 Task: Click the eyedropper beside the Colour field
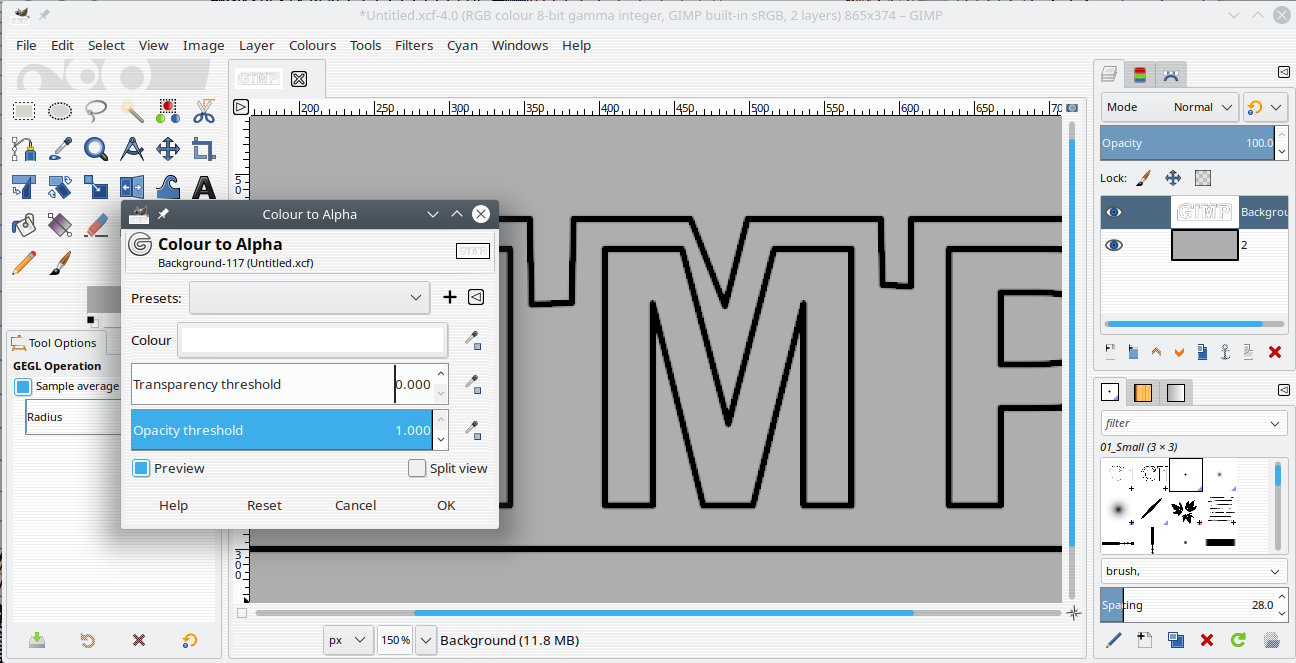(x=473, y=341)
